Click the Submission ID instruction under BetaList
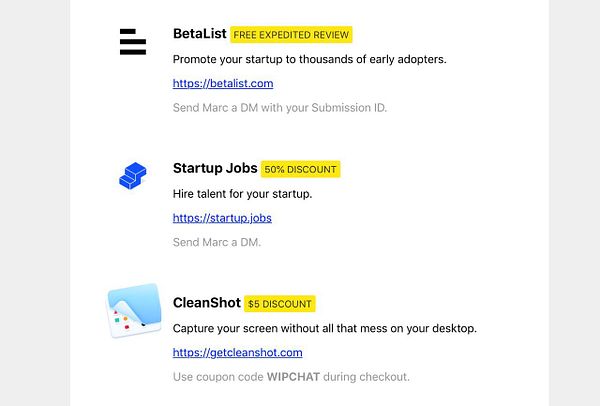The width and height of the screenshot is (600, 406). point(279,108)
